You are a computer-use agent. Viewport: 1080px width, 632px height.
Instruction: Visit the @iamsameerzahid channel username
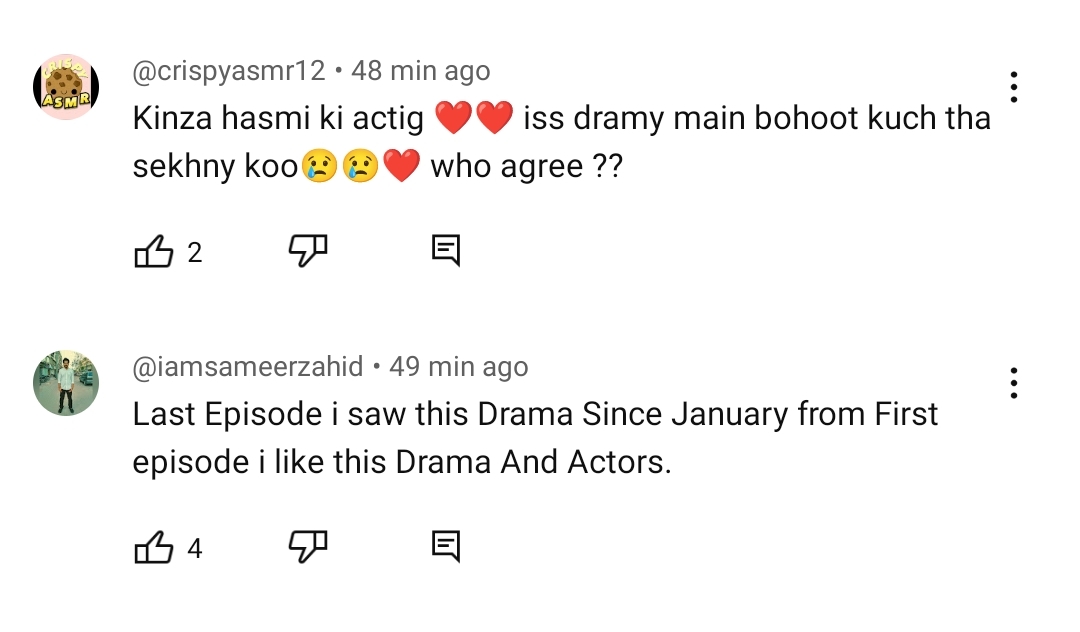[x=248, y=367]
